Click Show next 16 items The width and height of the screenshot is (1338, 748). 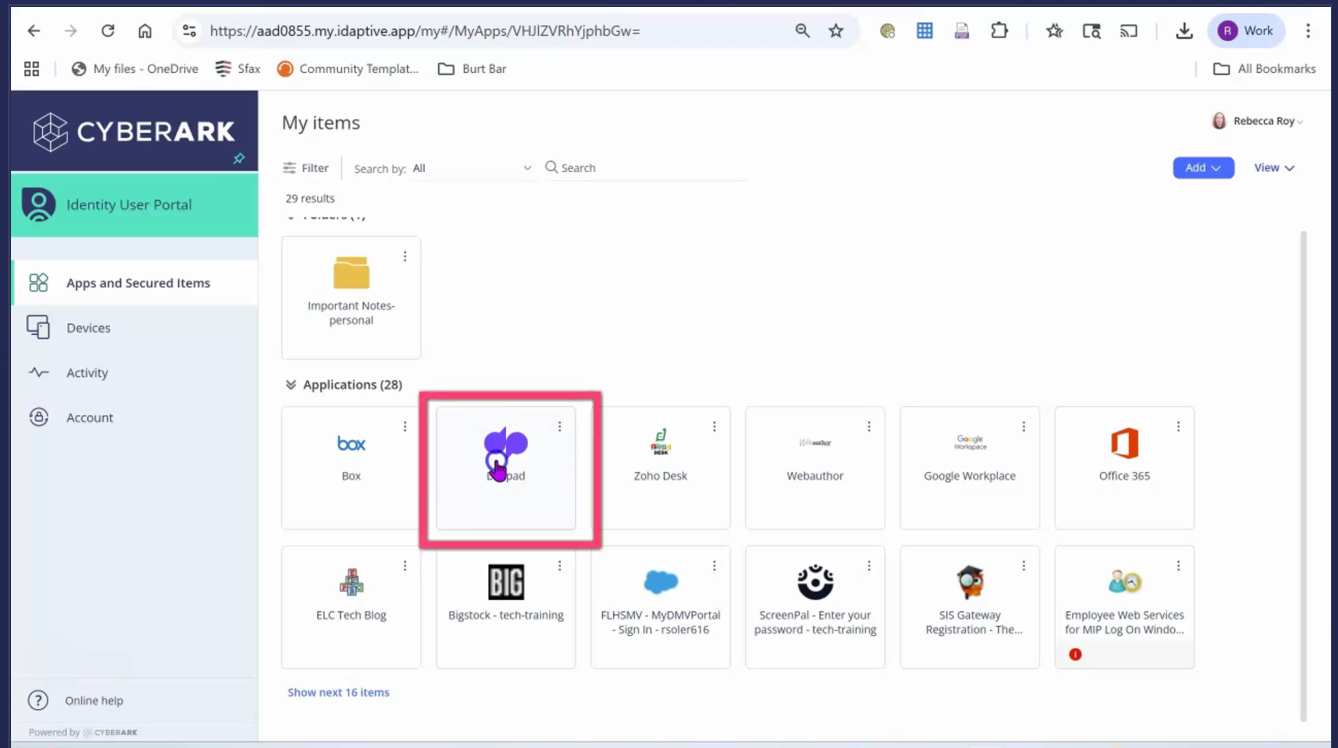pyautogui.click(x=338, y=692)
